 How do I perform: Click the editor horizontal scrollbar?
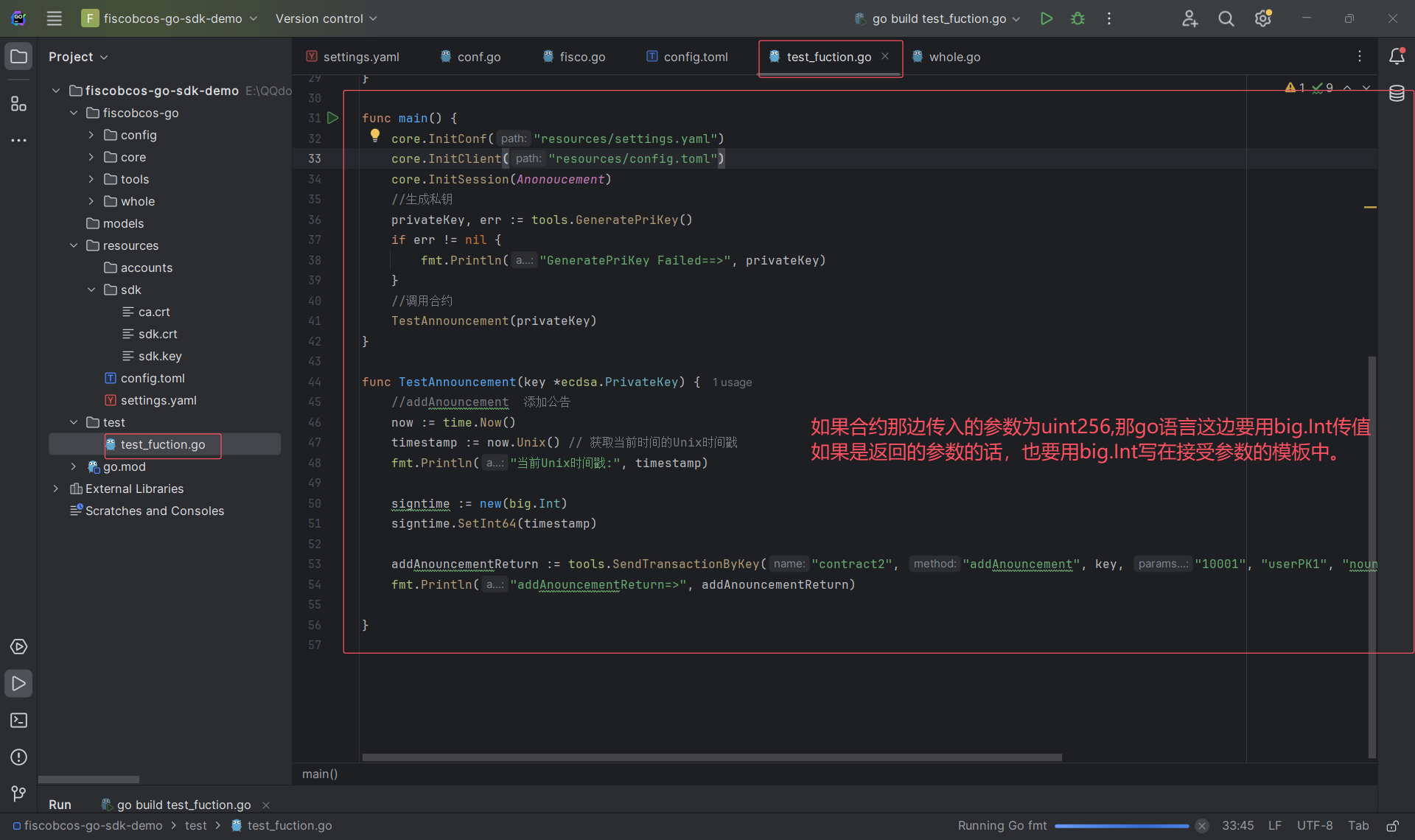click(x=711, y=757)
